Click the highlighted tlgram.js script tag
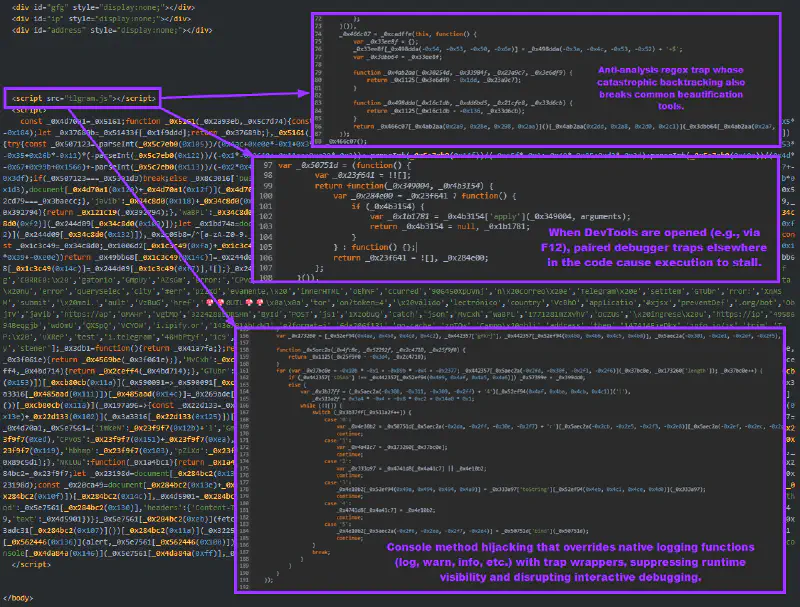Viewport: 800px width, 607px height. (82, 98)
